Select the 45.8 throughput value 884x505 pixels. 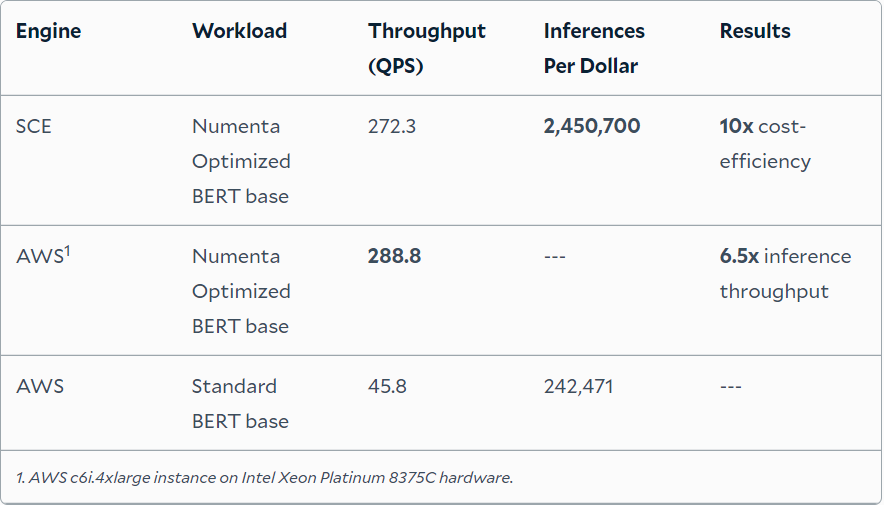click(387, 386)
